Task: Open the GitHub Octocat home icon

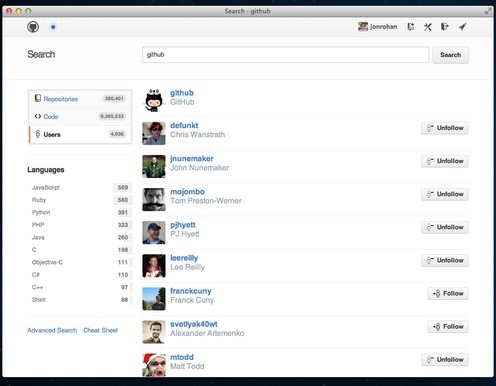Action: point(33,27)
